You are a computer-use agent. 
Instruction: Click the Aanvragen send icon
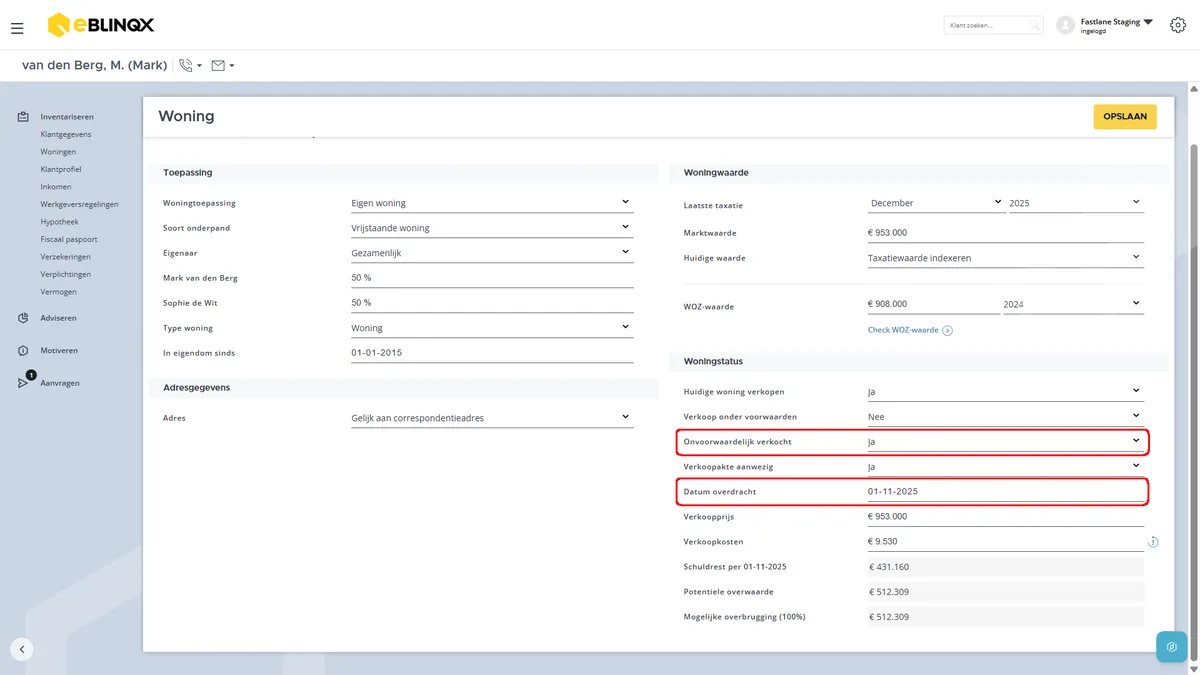click(23, 383)
